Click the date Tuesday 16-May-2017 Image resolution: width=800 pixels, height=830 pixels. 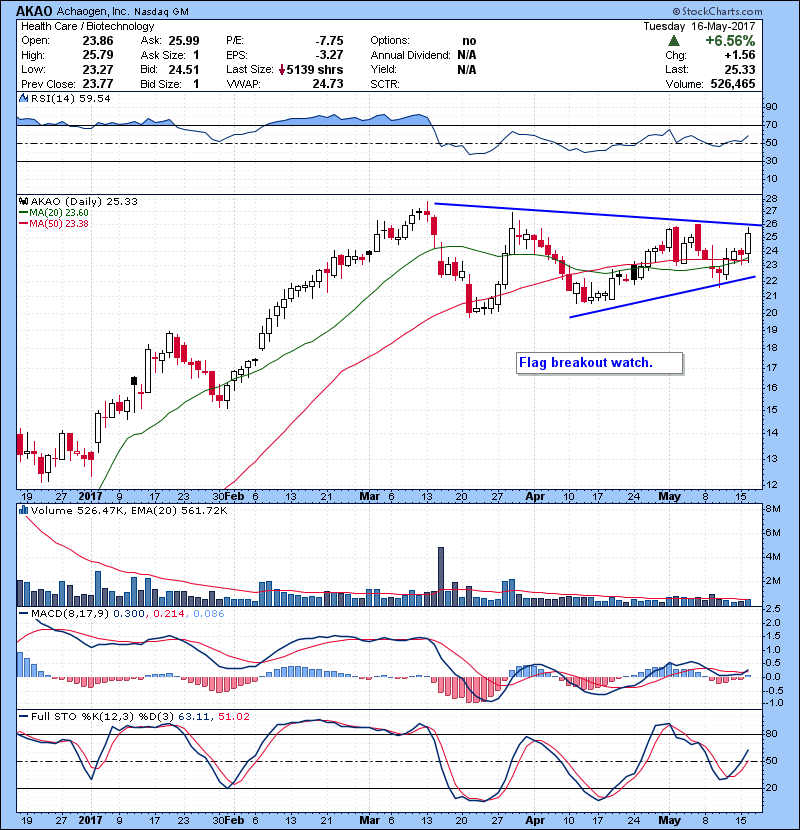click(x=699, y=26)
